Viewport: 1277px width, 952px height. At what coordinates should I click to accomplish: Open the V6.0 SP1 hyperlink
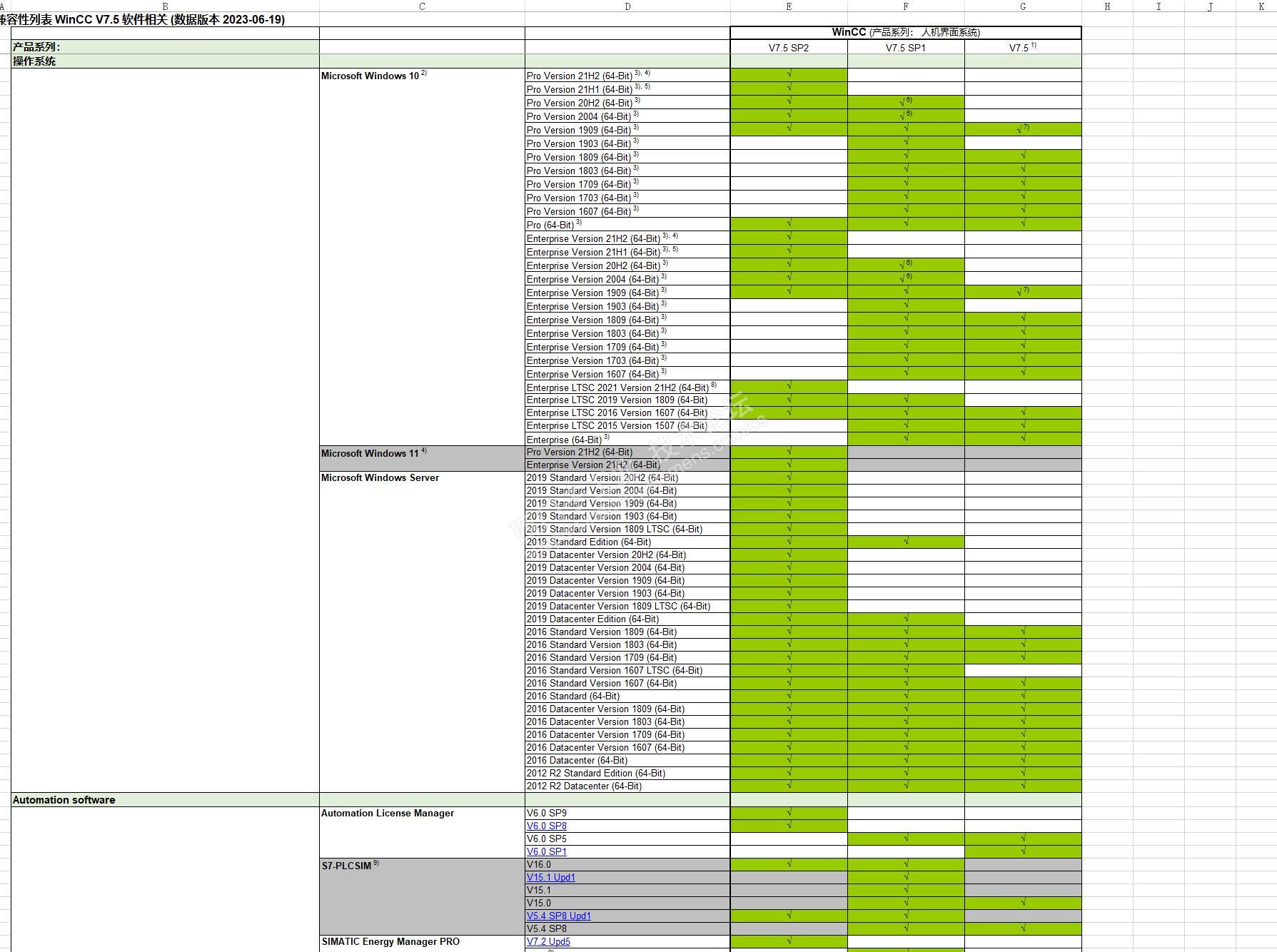coord(547,851)
